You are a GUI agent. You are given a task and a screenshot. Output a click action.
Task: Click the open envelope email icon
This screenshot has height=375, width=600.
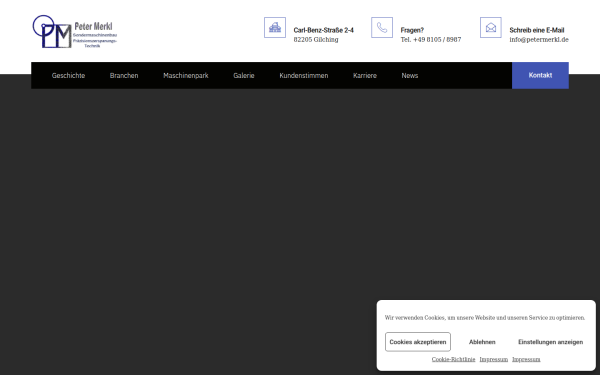coord(491,28)
